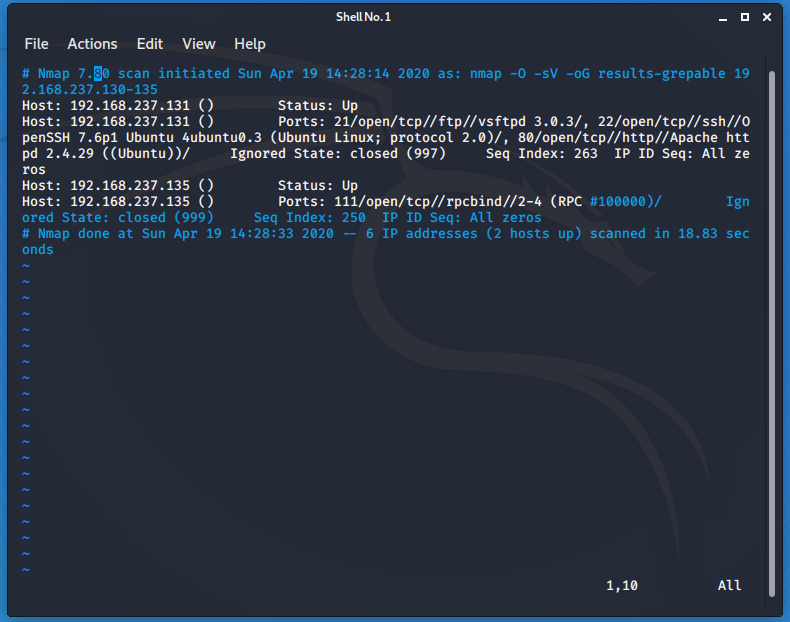This screenshot has width=790, height=622.
Task: Maximize the Shell No.1 window
Action: [744, 17]
